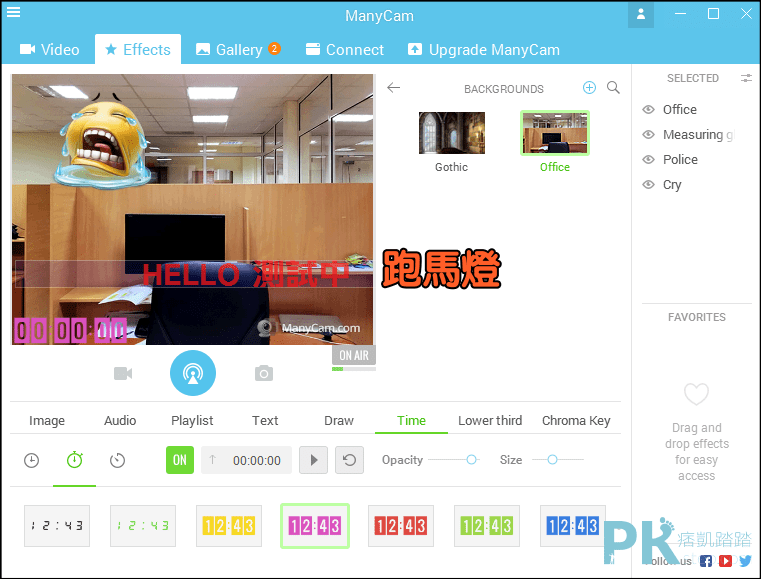The width and height of the screenshot is (761, 579).
Task: Click the ON AIR indicator
Action: coord(354,355)
